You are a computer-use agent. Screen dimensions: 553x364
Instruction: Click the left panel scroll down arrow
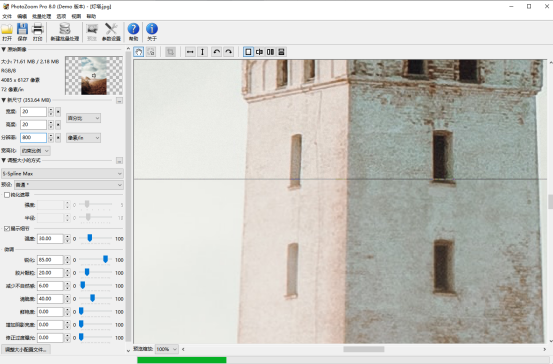click(x=128, y=350)
